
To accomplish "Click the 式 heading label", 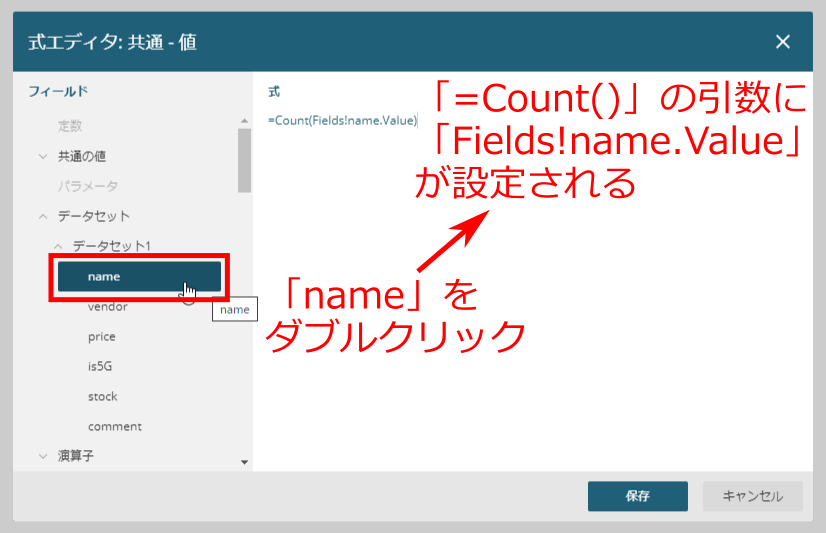I will coord(274,92).
